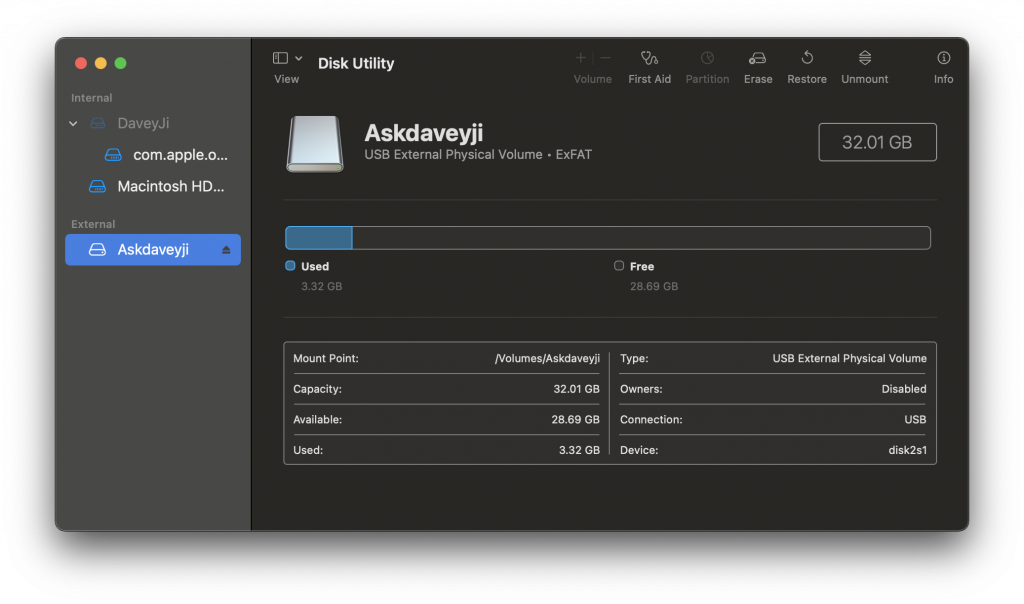Click the Askdaveyji volume title

tap(424, 133)
